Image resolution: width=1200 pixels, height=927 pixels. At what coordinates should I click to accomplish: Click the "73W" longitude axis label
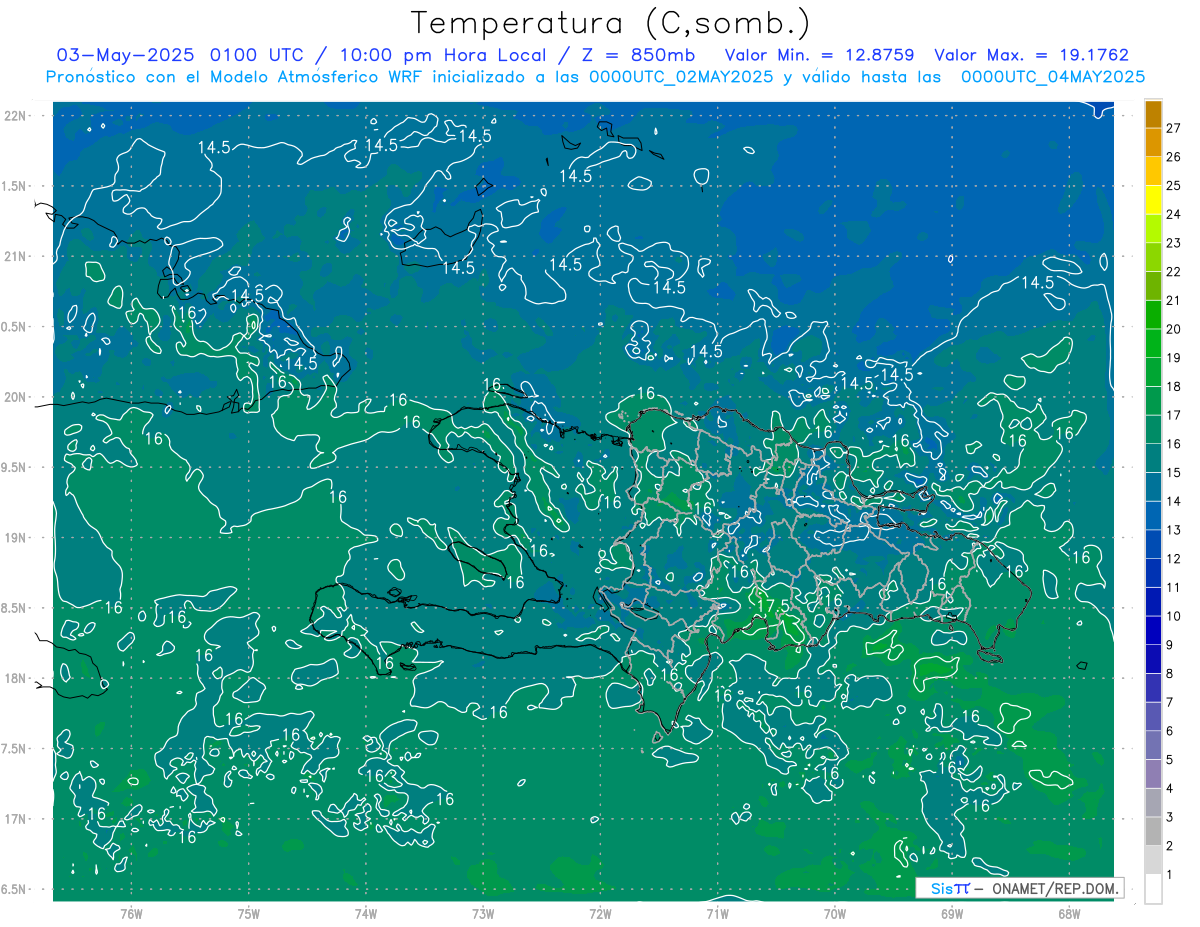[483, 913]
